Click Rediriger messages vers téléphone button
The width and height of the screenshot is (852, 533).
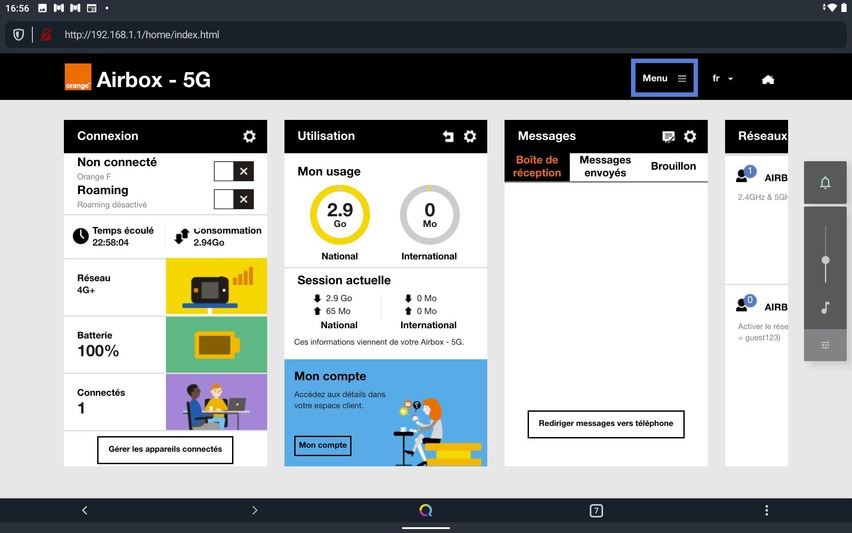606,424
